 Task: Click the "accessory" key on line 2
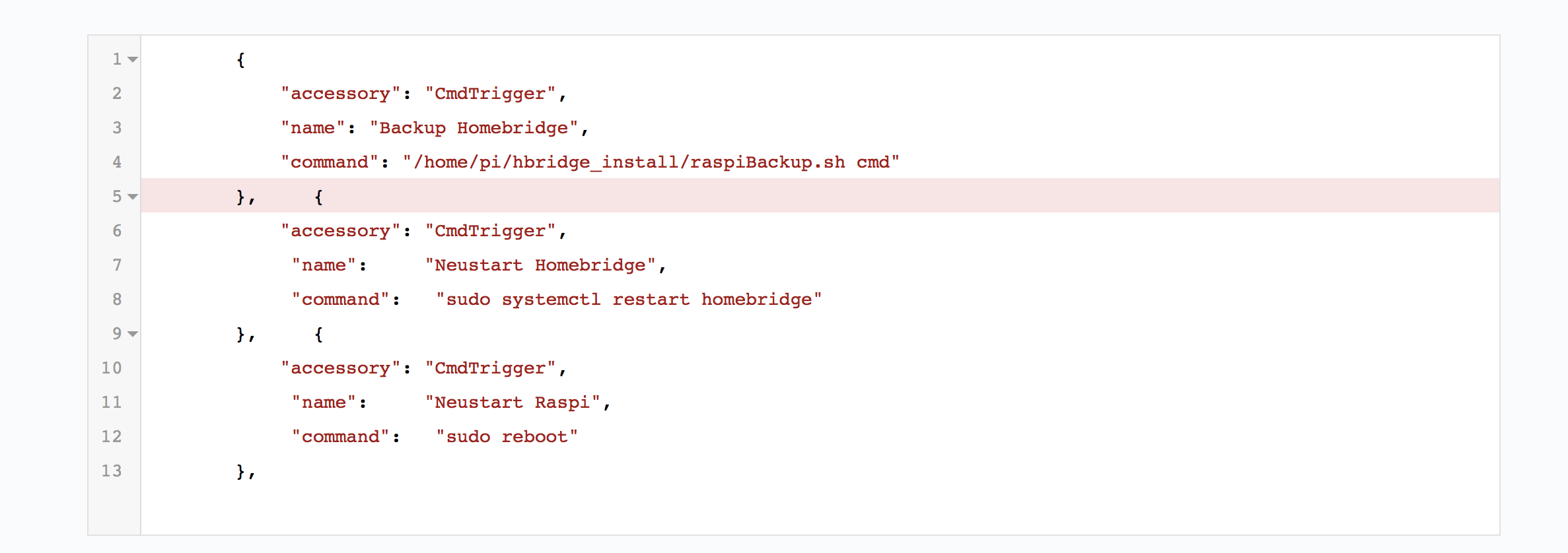click(x=340, y=94)
